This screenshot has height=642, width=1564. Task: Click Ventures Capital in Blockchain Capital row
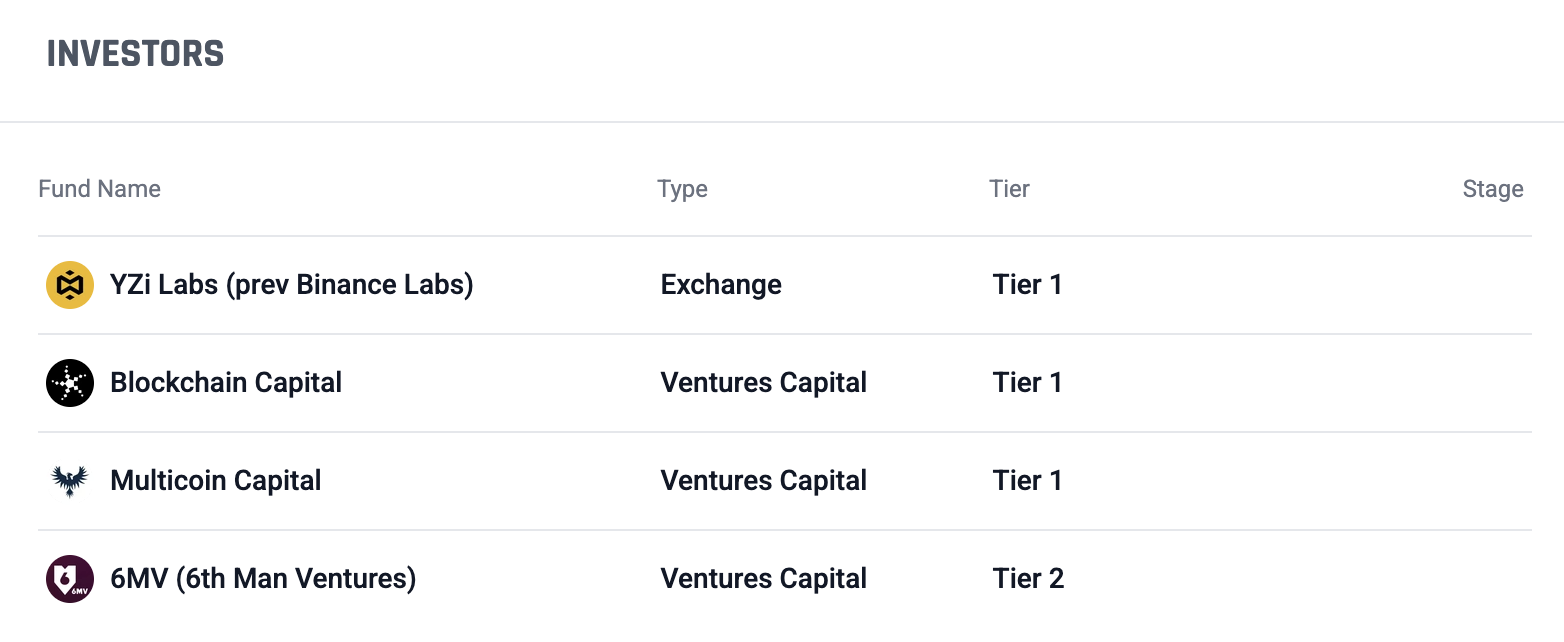coord(763,383)
